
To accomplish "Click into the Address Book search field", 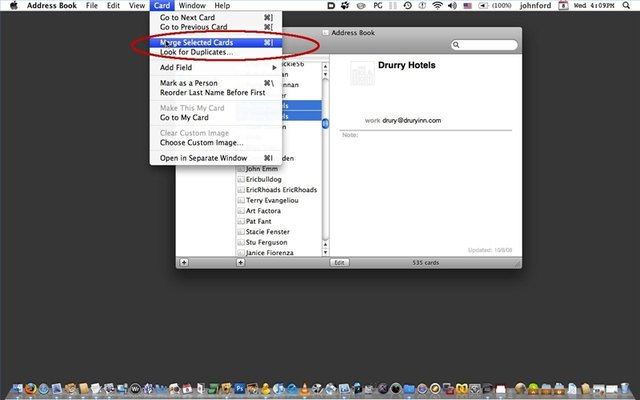I will tap(484, 44).
